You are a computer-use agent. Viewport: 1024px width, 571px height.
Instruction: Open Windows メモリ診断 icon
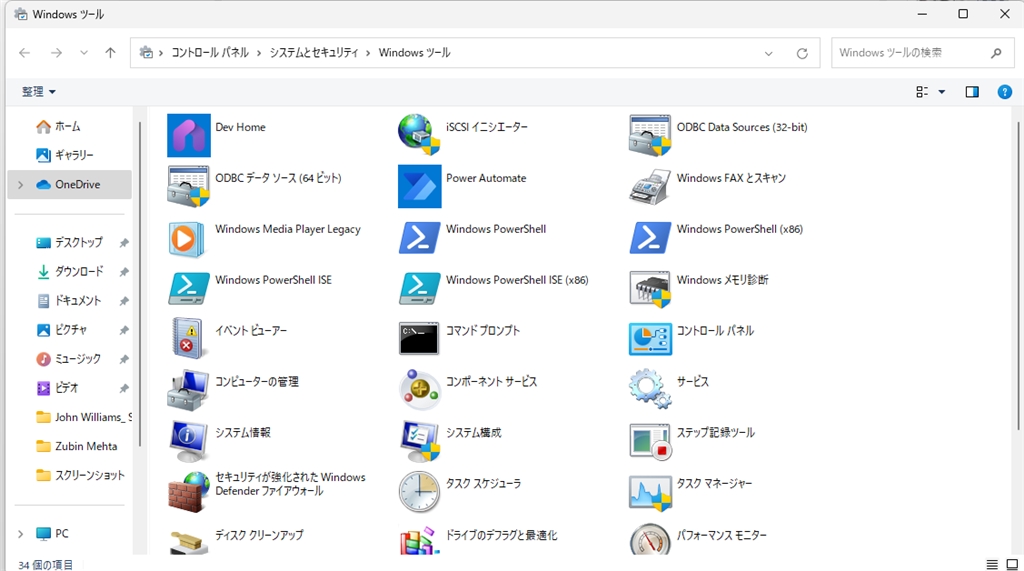click(650, 289)
